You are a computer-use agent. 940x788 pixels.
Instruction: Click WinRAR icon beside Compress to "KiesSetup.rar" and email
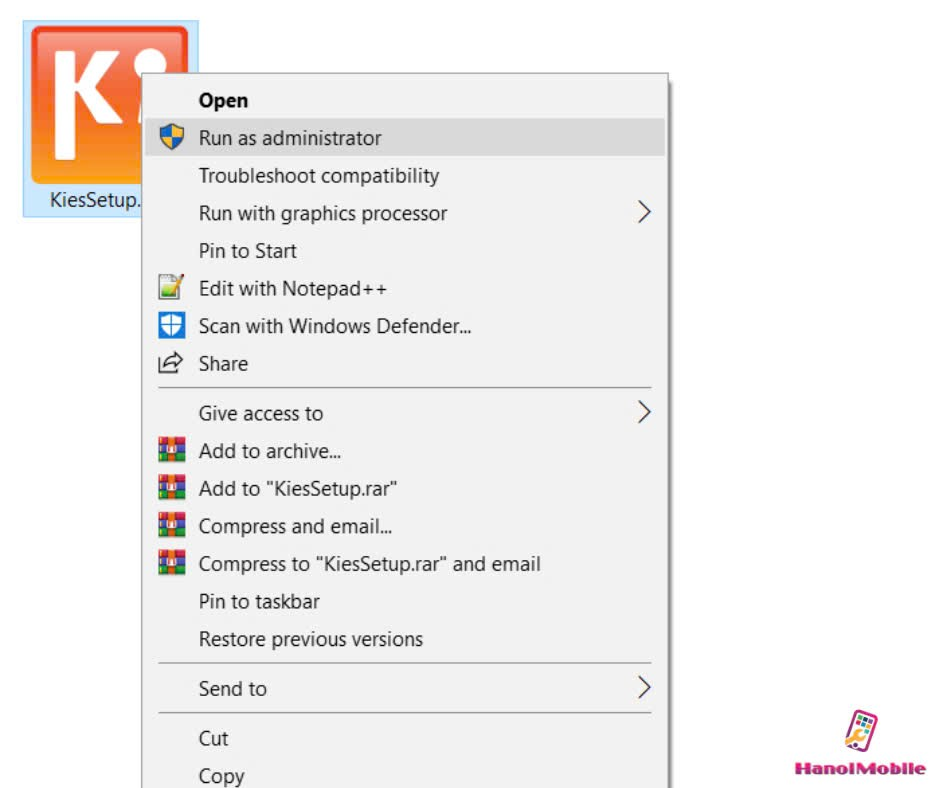(x=171, y=563)
